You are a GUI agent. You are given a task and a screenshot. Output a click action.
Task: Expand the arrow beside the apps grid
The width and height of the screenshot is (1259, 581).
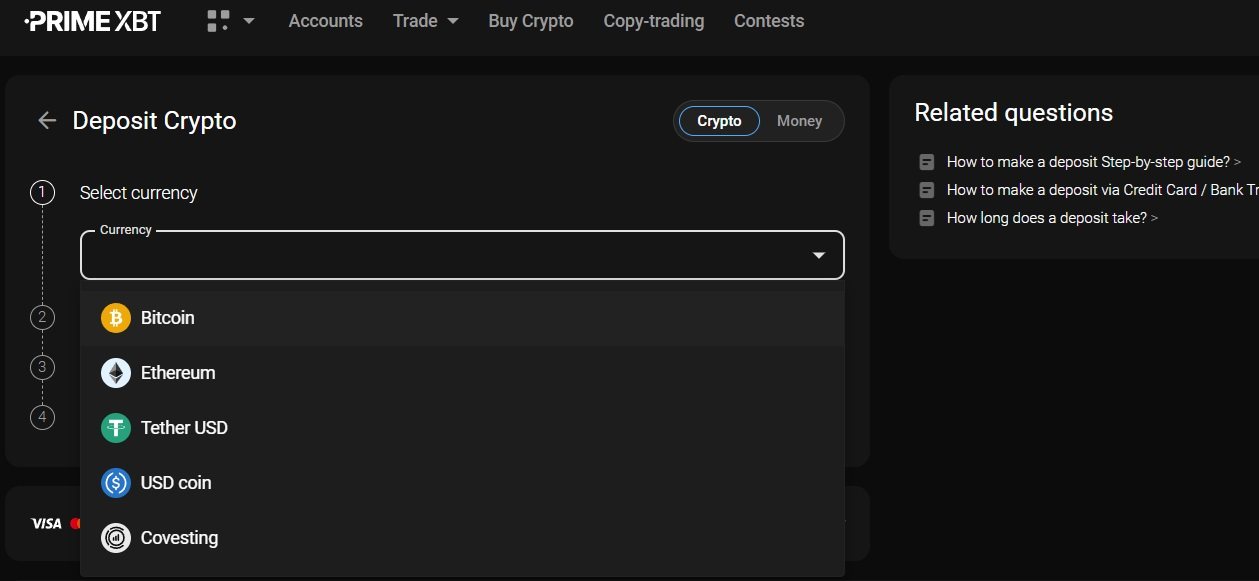[x=249, y=21]
